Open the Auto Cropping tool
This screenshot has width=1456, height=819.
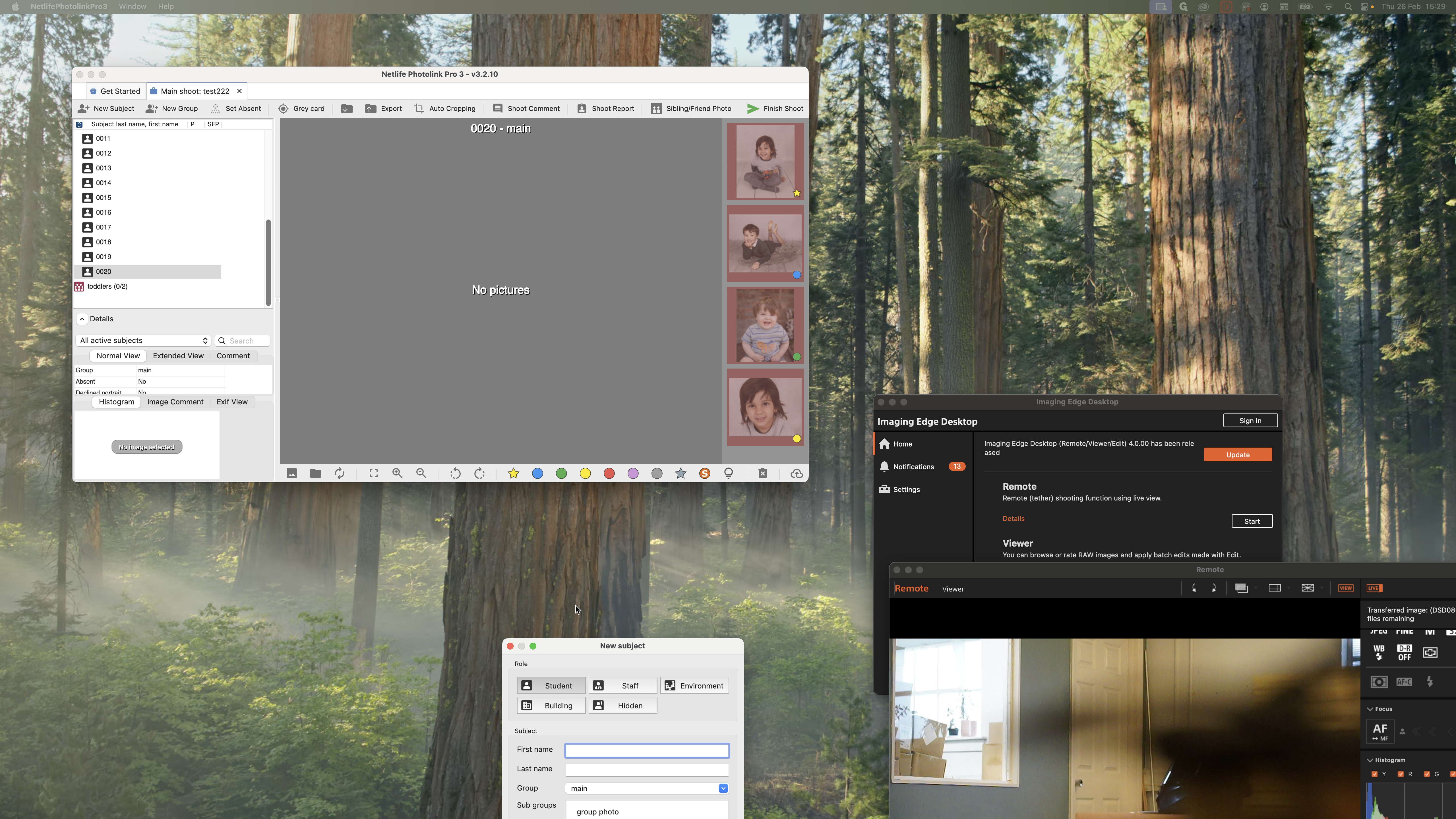tap(445, 109)
